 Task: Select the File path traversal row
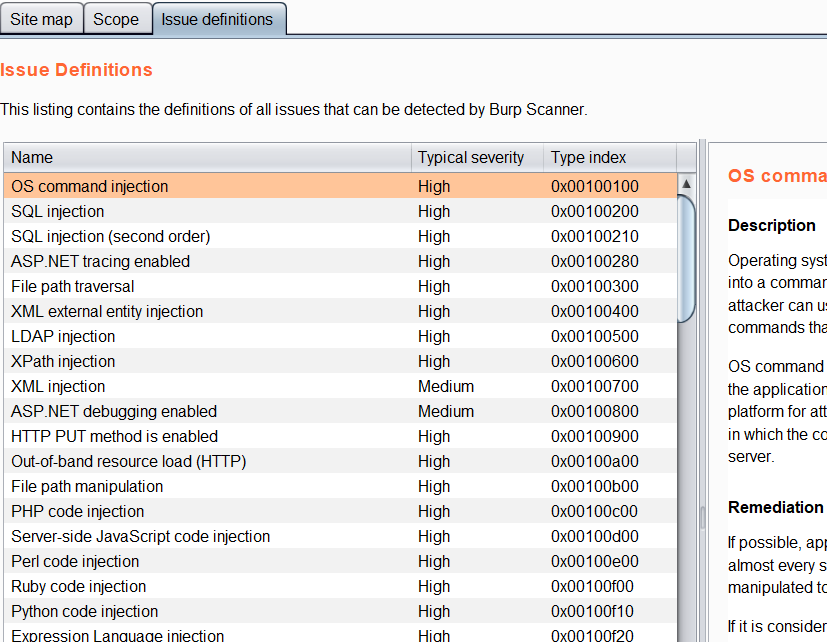point(340,286)
